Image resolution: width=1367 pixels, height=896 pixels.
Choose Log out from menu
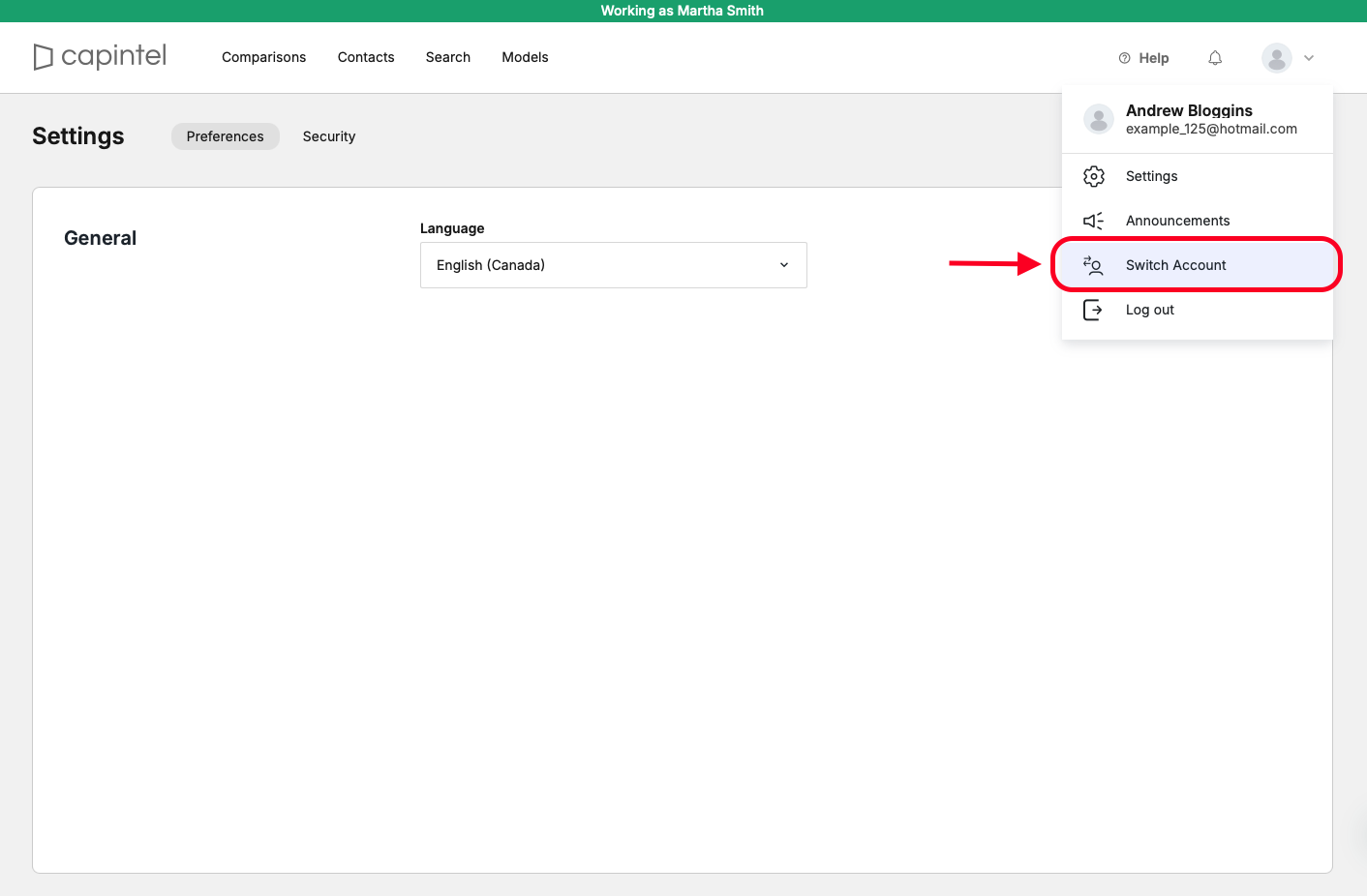[1198, 310]
